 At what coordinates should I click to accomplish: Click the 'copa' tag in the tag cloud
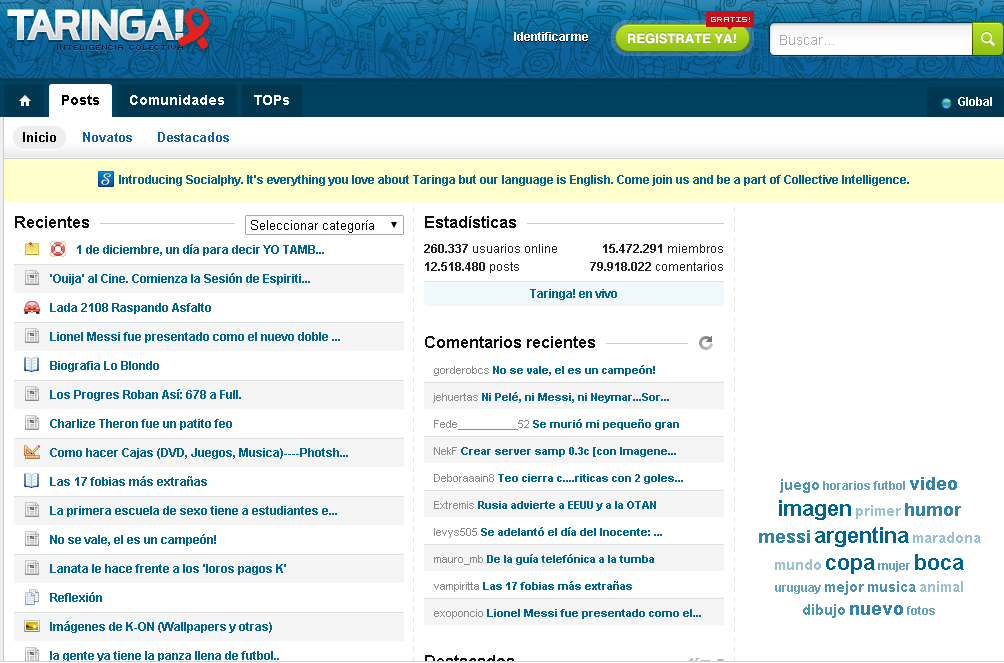click(x=850, y=563)
